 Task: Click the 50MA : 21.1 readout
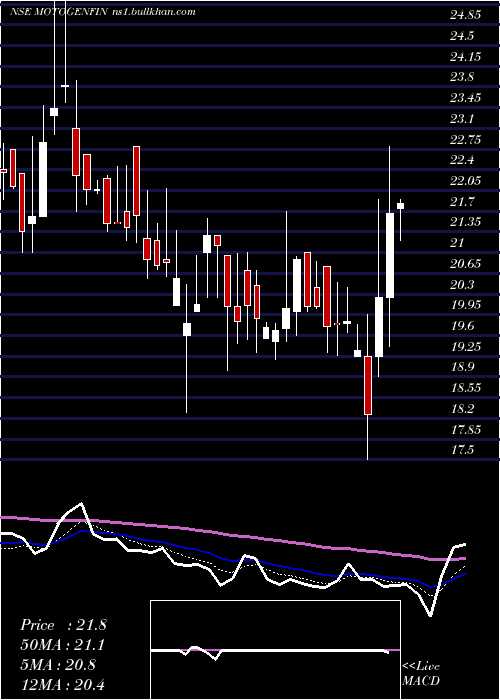63,645
